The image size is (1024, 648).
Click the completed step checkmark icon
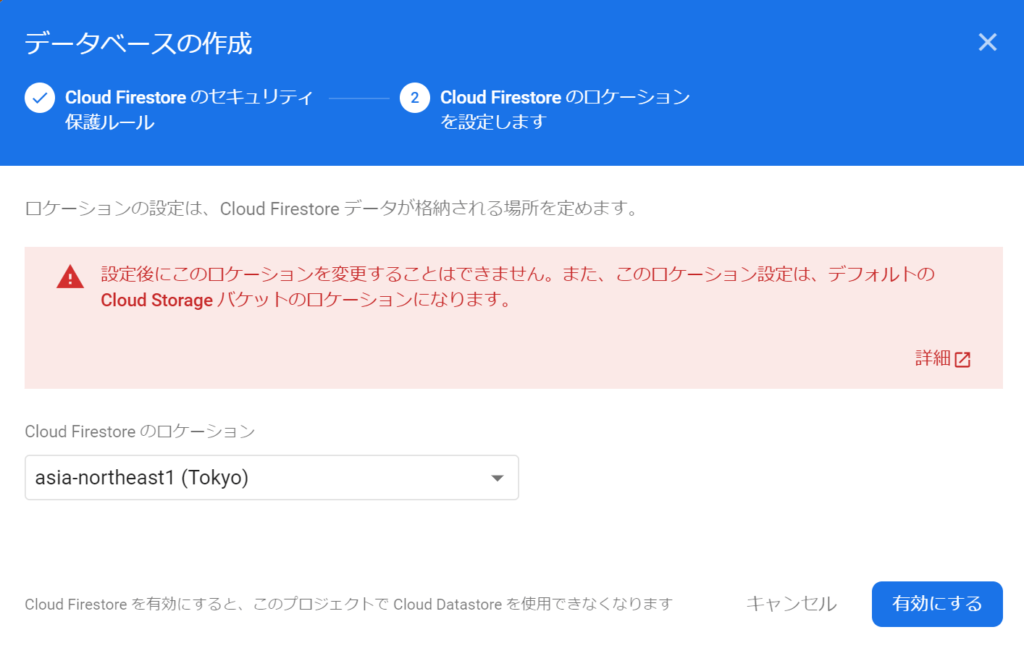pyautogui.click(x=40, y=98)
